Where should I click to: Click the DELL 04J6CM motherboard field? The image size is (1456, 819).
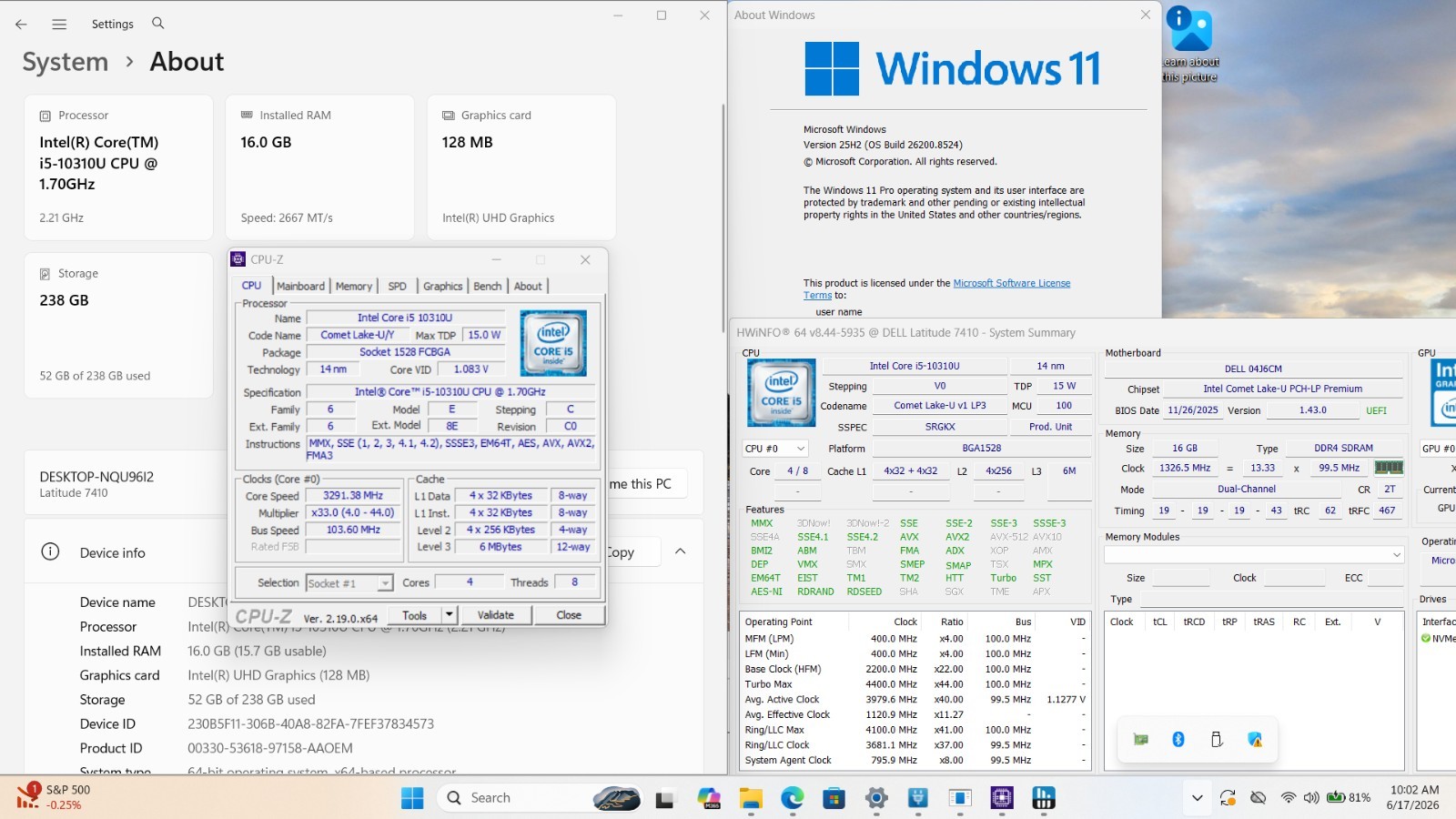[x=1253, y=369]
